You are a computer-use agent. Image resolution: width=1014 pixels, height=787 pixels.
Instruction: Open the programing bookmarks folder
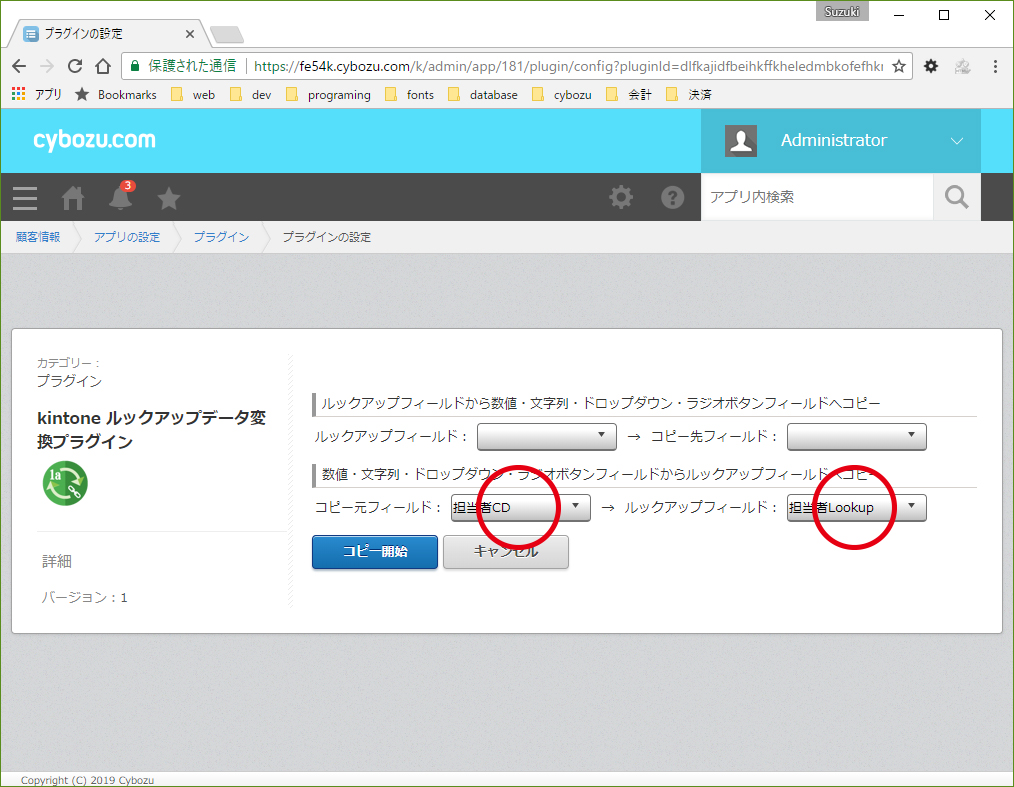click(328, 94)
